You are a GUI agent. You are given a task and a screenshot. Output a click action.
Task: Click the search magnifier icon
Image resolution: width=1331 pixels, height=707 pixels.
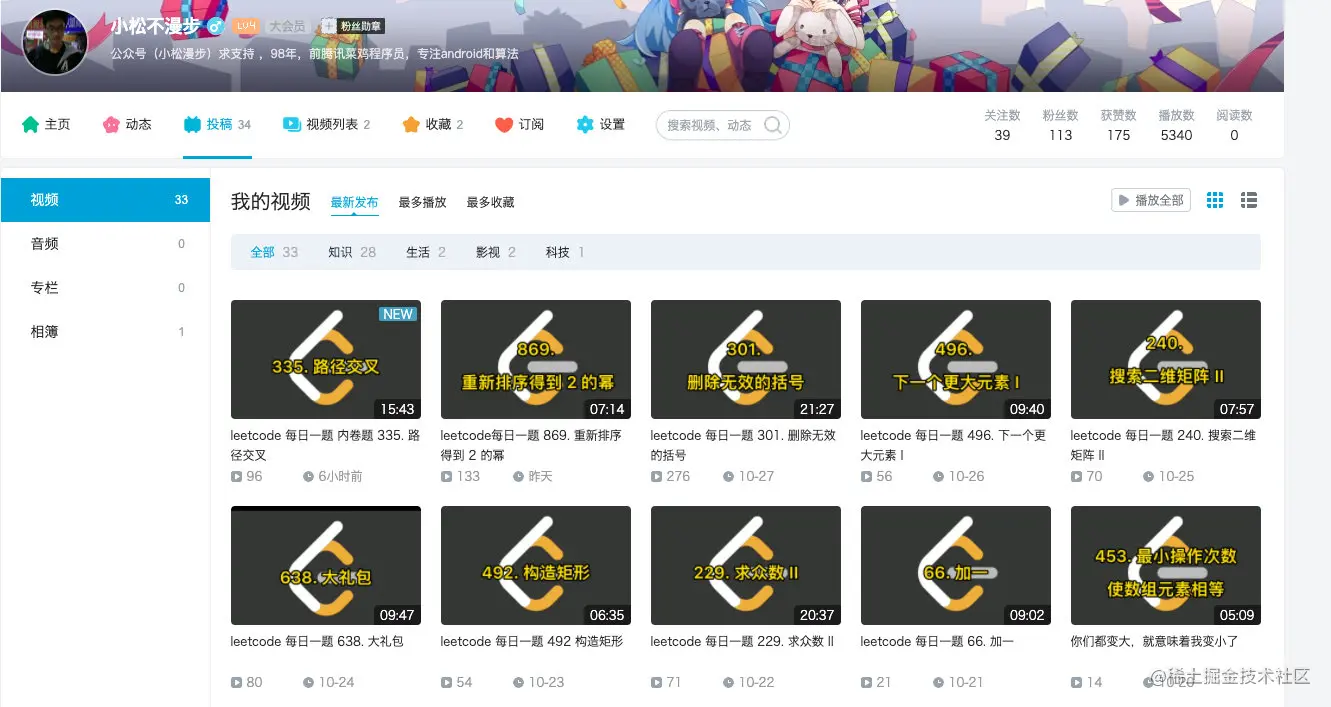point(773,125)
